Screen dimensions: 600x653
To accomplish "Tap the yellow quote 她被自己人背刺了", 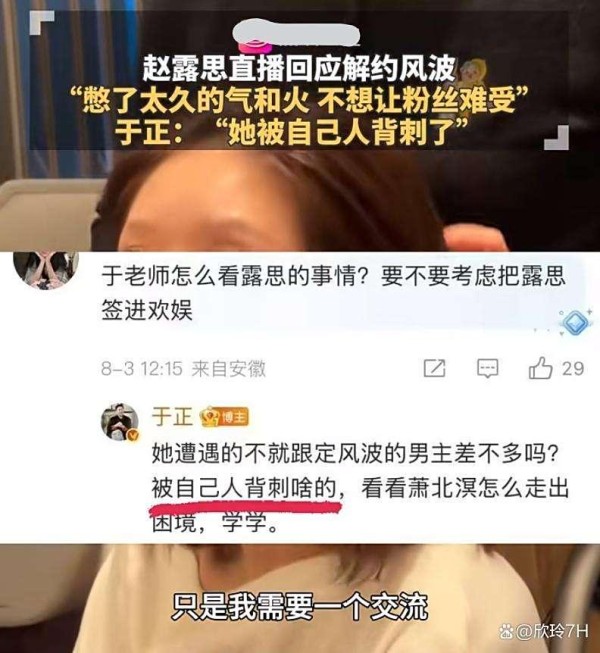I will (x=346, y=133).
